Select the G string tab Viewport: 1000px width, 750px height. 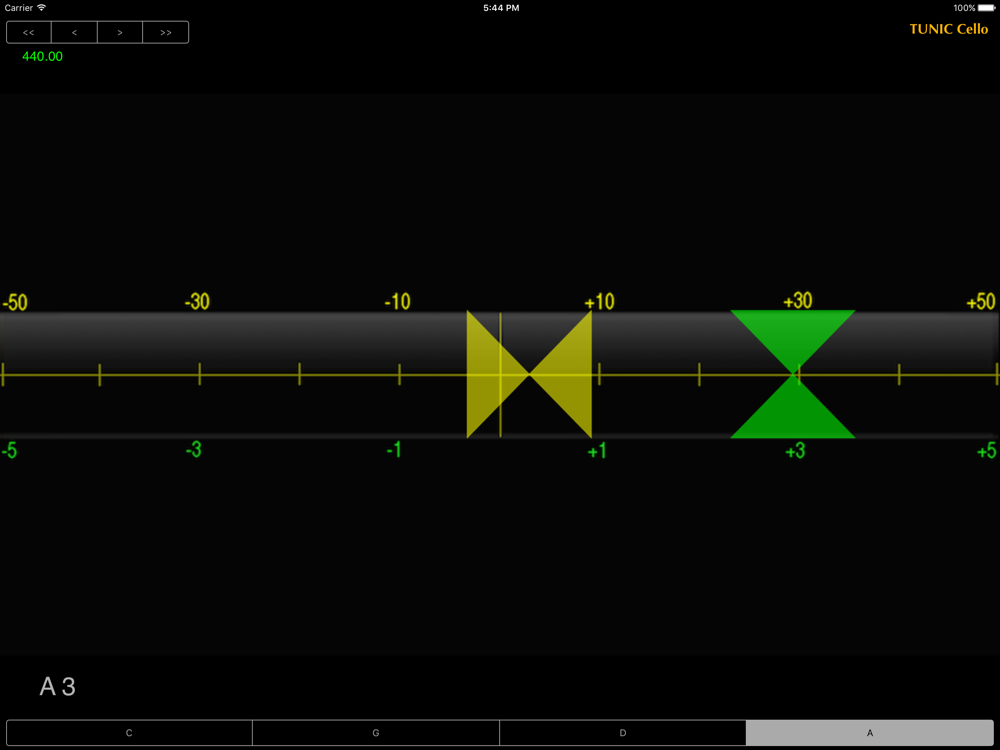click(376, 733)
